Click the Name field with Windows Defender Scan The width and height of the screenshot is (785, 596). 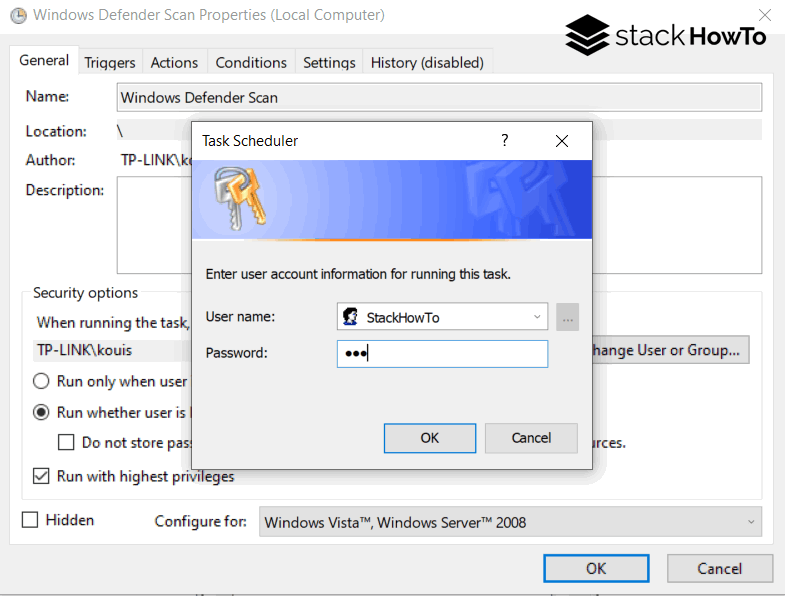pyautogui.click(x=440, y=97)
